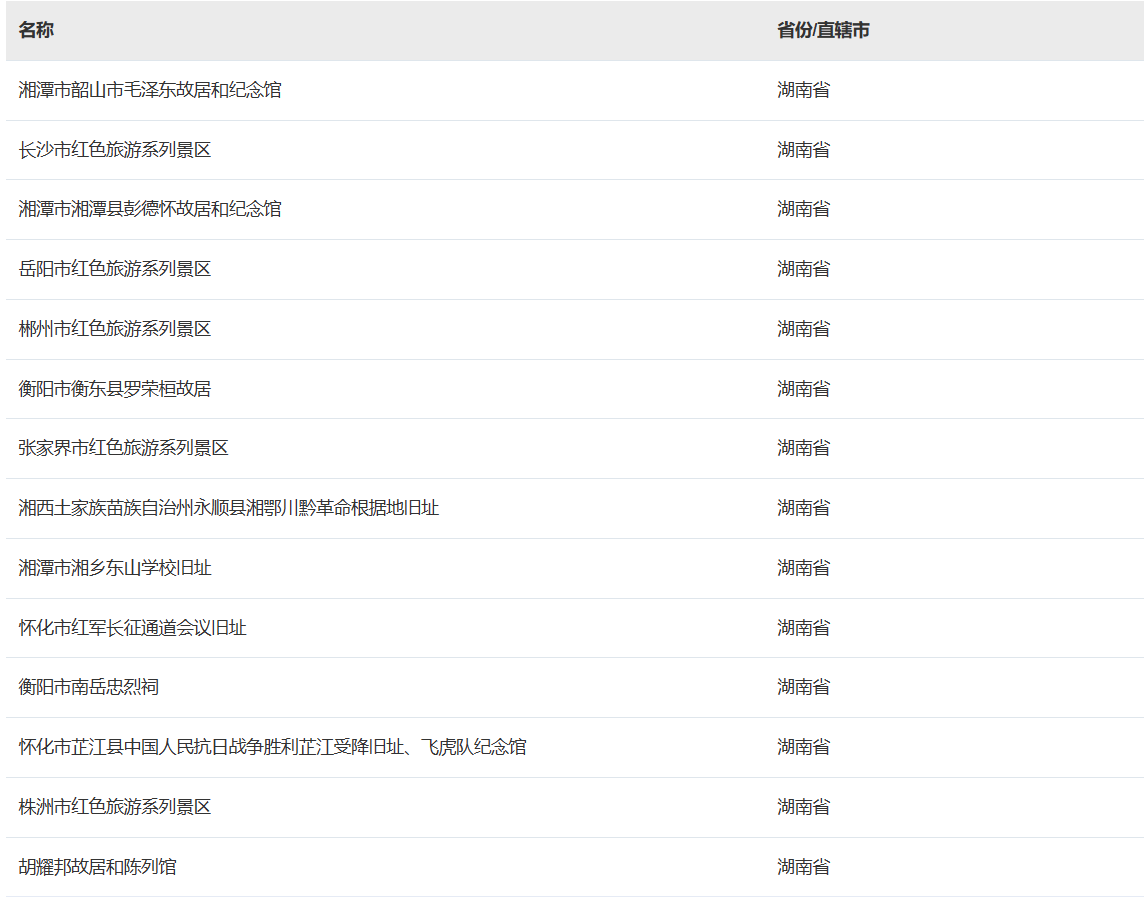Click the 名称 column header
The width and height of the screenshot is (1146, 898).
pos(36,30)
